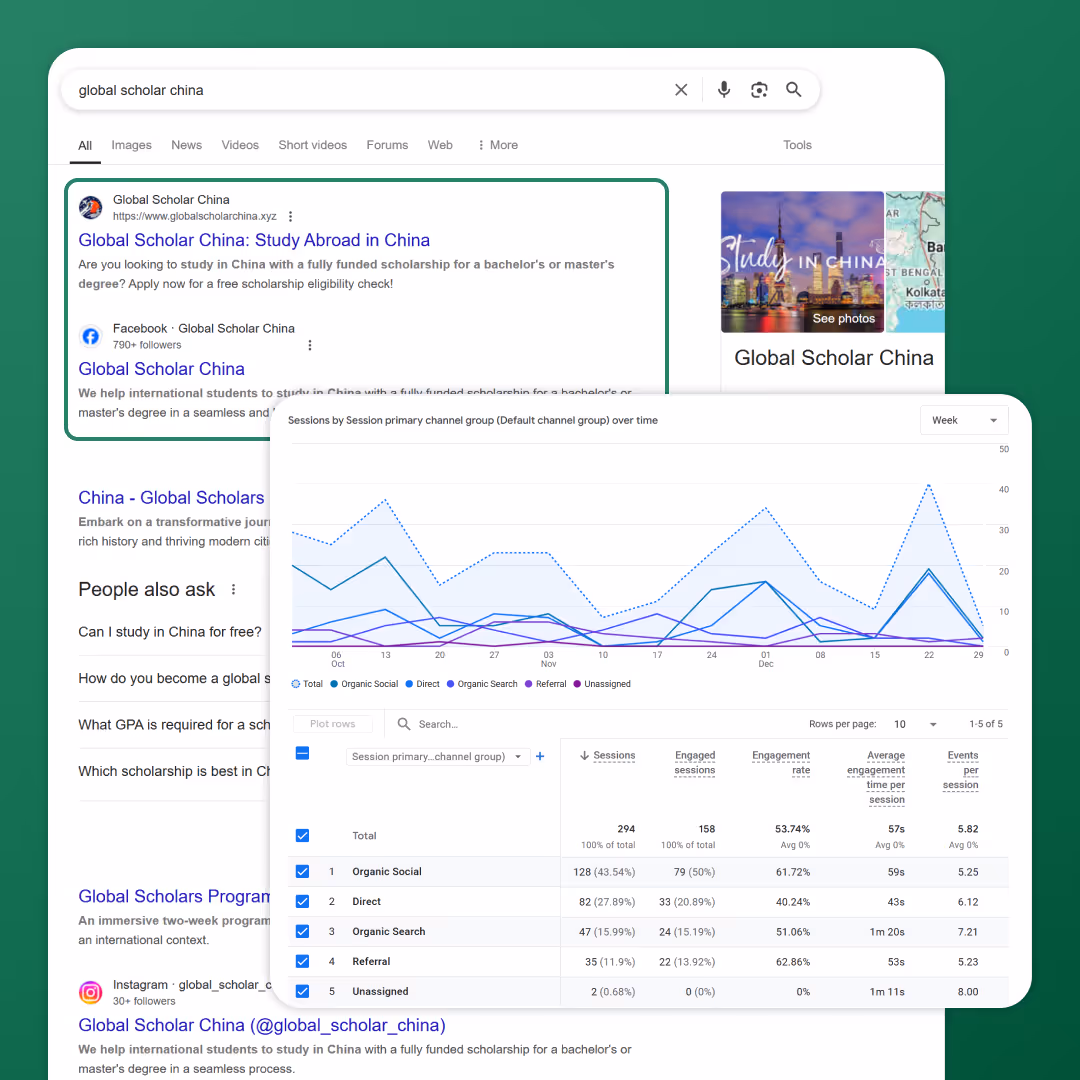Uncheck the Total row checkbox
The image size is (1080, 1080).
point(302,835)
